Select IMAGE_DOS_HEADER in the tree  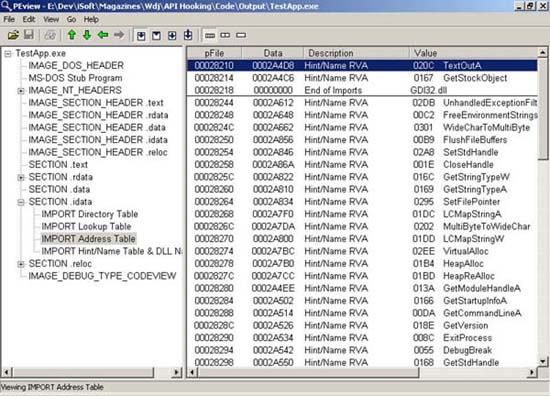coord(76,66)
